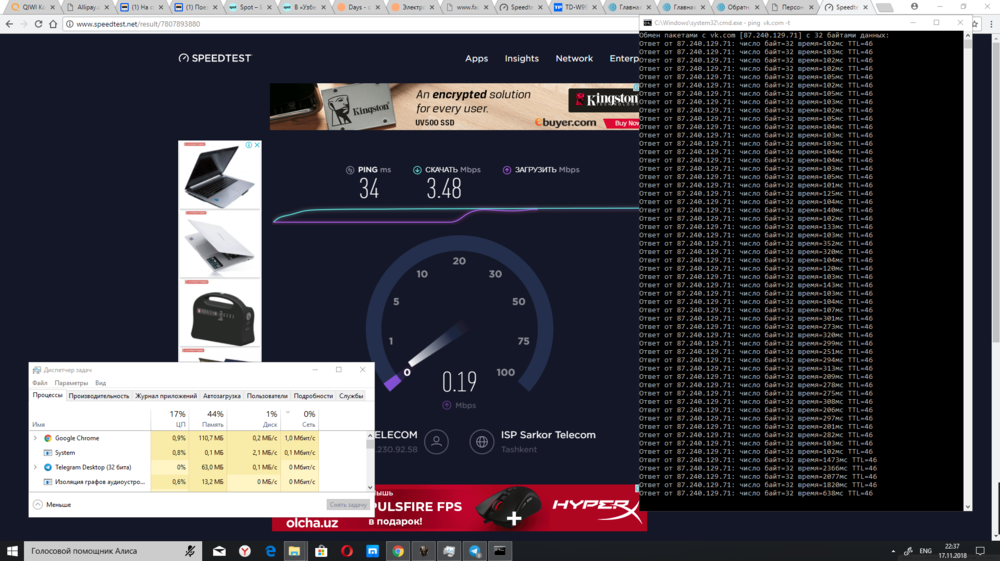Switch to the Подробности tab

point(313,396)
